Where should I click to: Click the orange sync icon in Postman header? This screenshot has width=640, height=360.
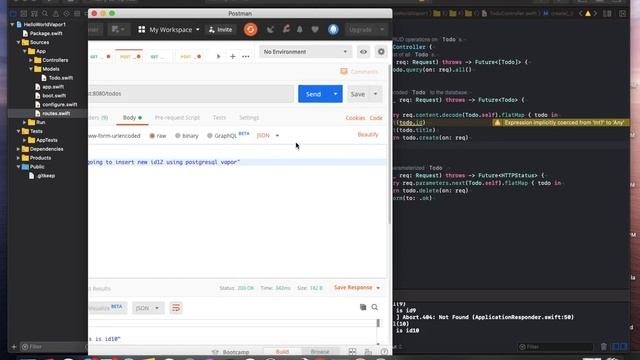tap(250, 29)
